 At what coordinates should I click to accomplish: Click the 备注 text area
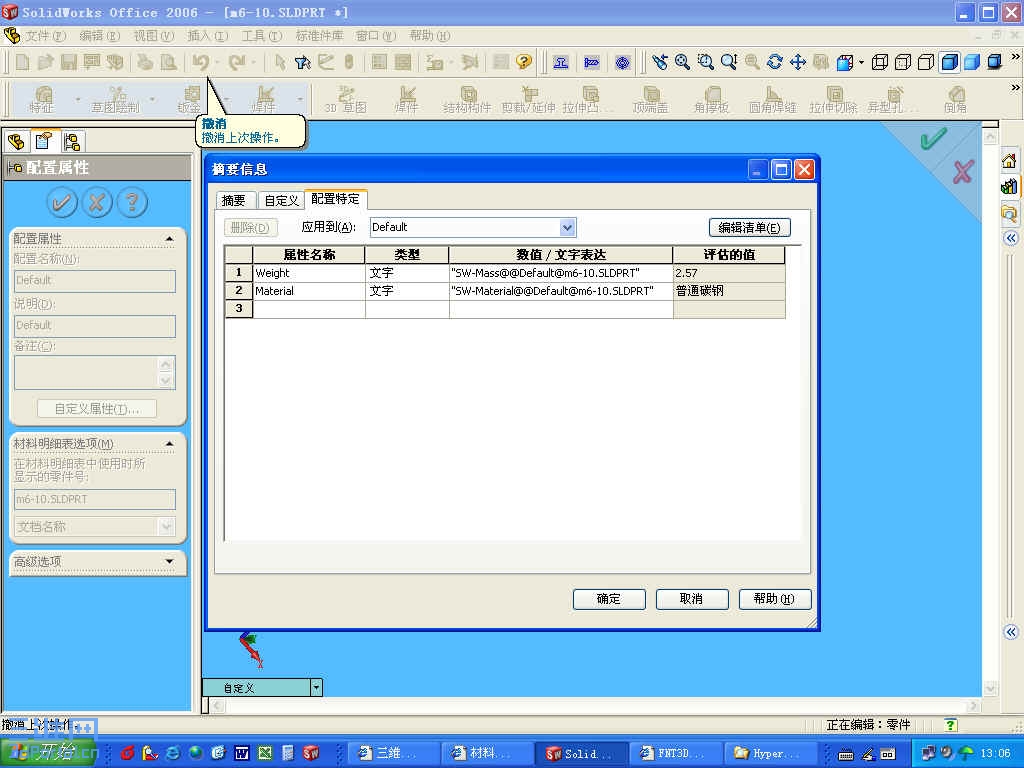(x=95, y=372)
